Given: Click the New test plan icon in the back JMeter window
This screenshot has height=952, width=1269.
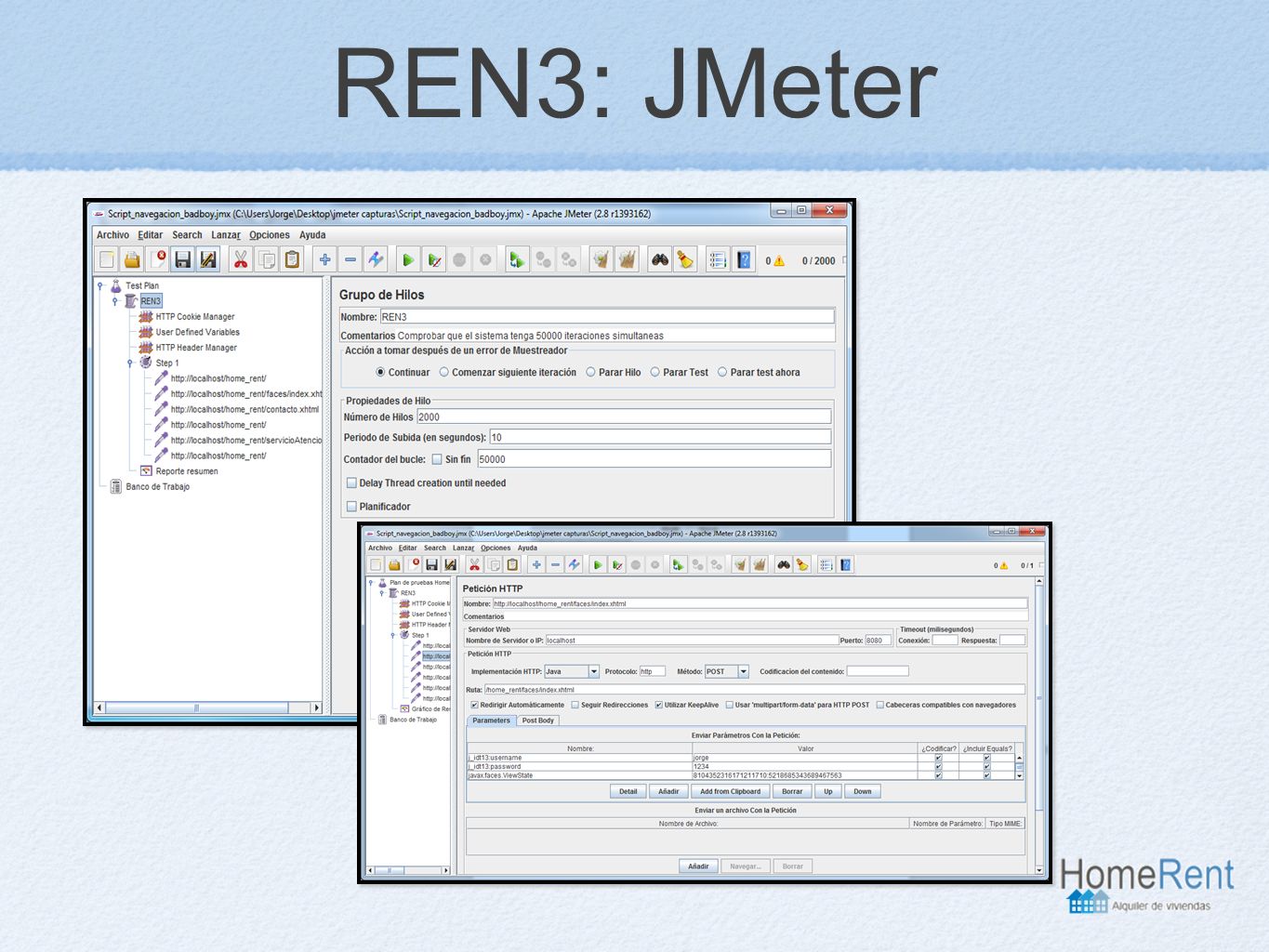Looking at the screenshot, I should [x=107, y=260].
